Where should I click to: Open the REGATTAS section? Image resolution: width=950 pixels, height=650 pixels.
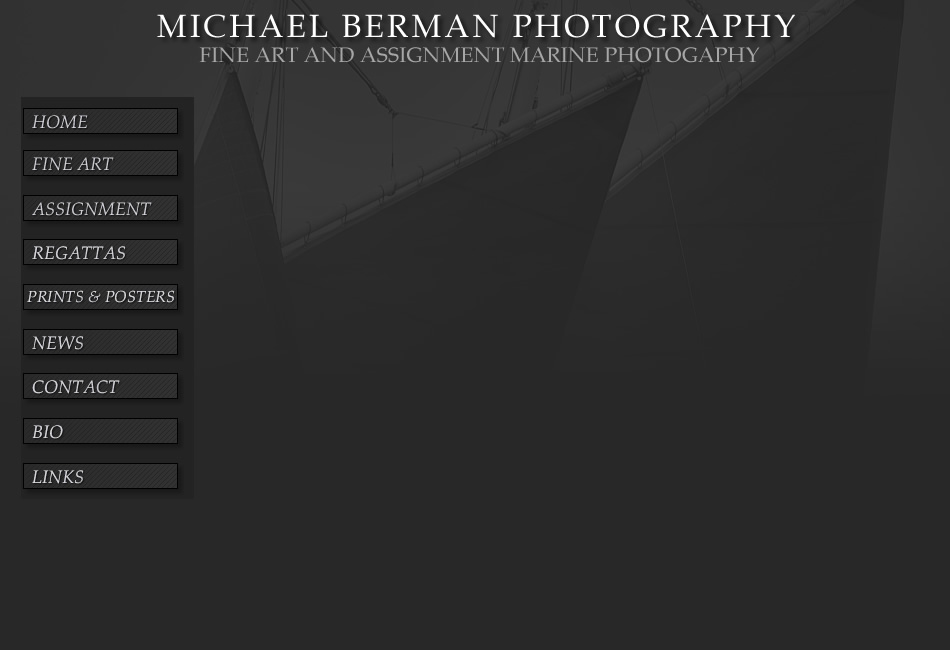click(101, 253)
